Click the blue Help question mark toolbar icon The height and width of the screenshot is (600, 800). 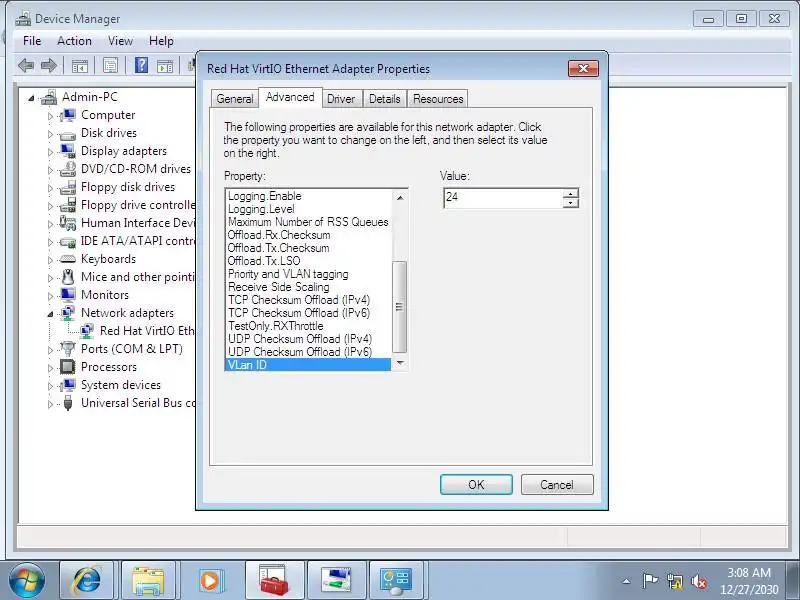pyautogui.click(x=141, y=65)
